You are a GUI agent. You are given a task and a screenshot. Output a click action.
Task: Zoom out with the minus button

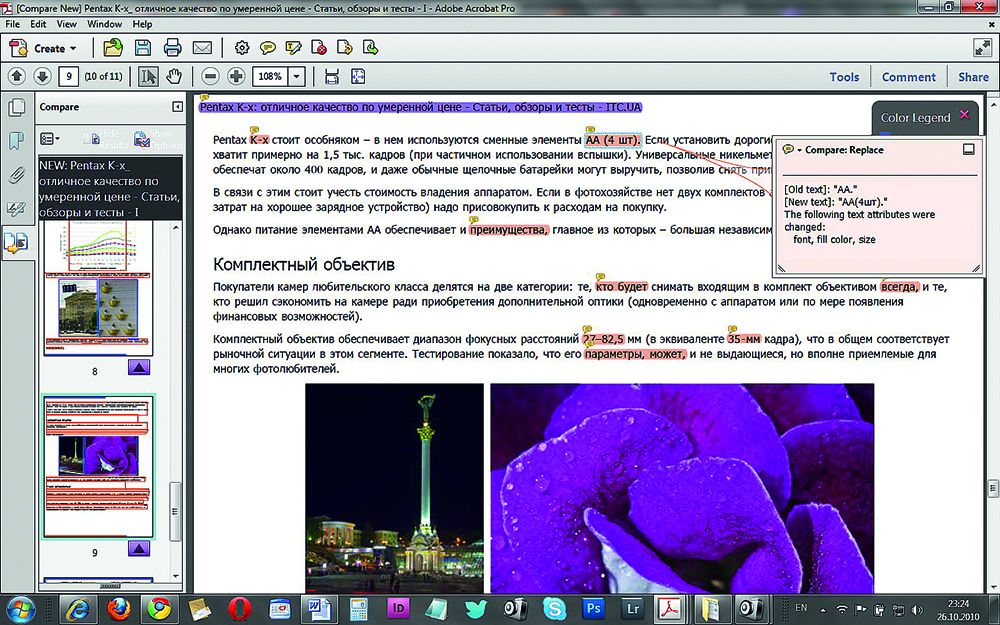[x=210, y=77]
